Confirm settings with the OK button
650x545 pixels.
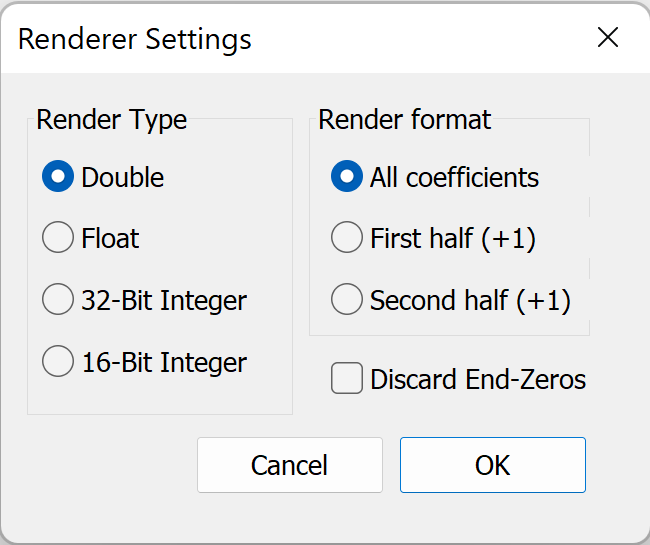493,465
